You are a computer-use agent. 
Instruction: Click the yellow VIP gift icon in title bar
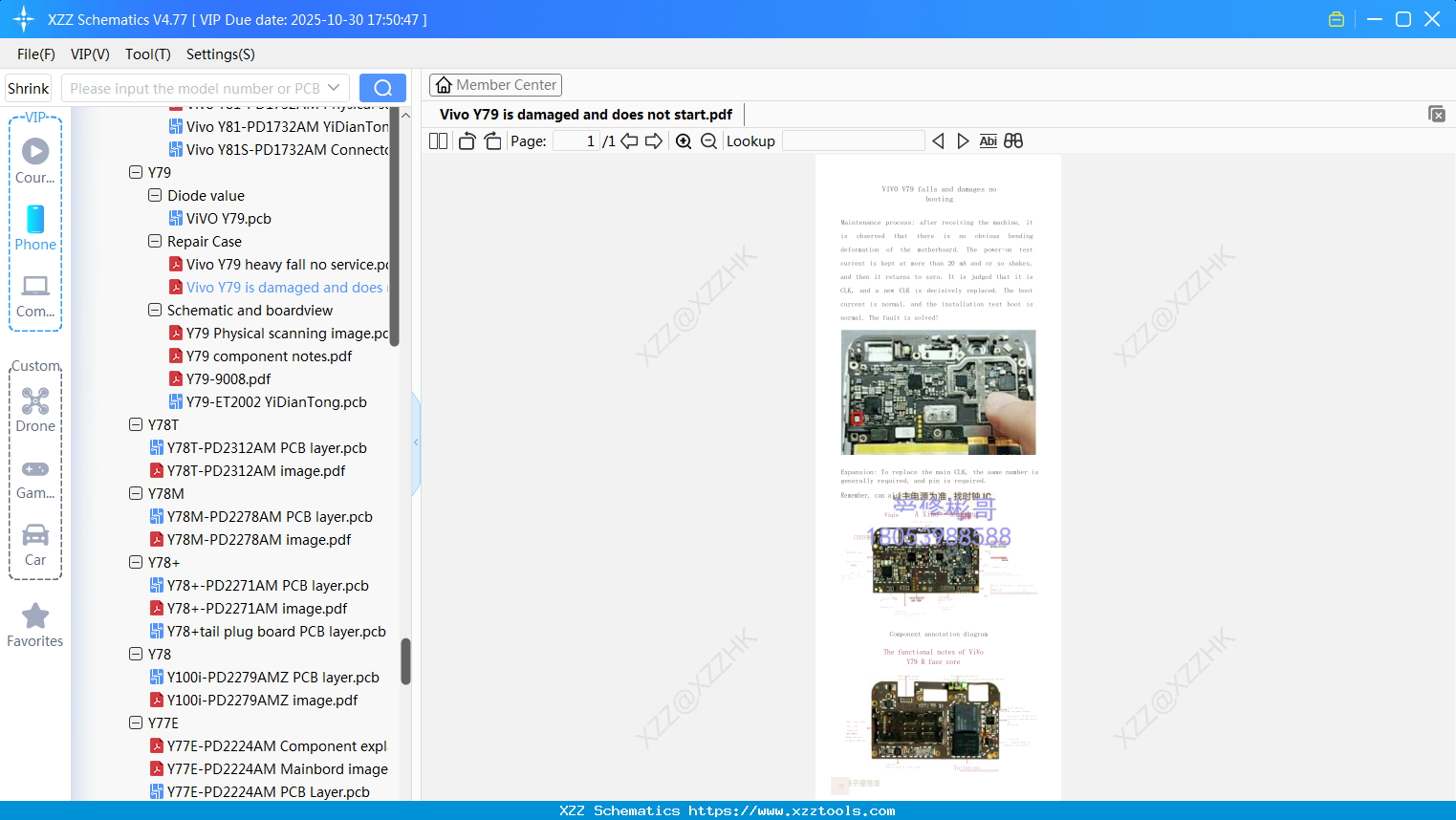tap(1336, 19)
